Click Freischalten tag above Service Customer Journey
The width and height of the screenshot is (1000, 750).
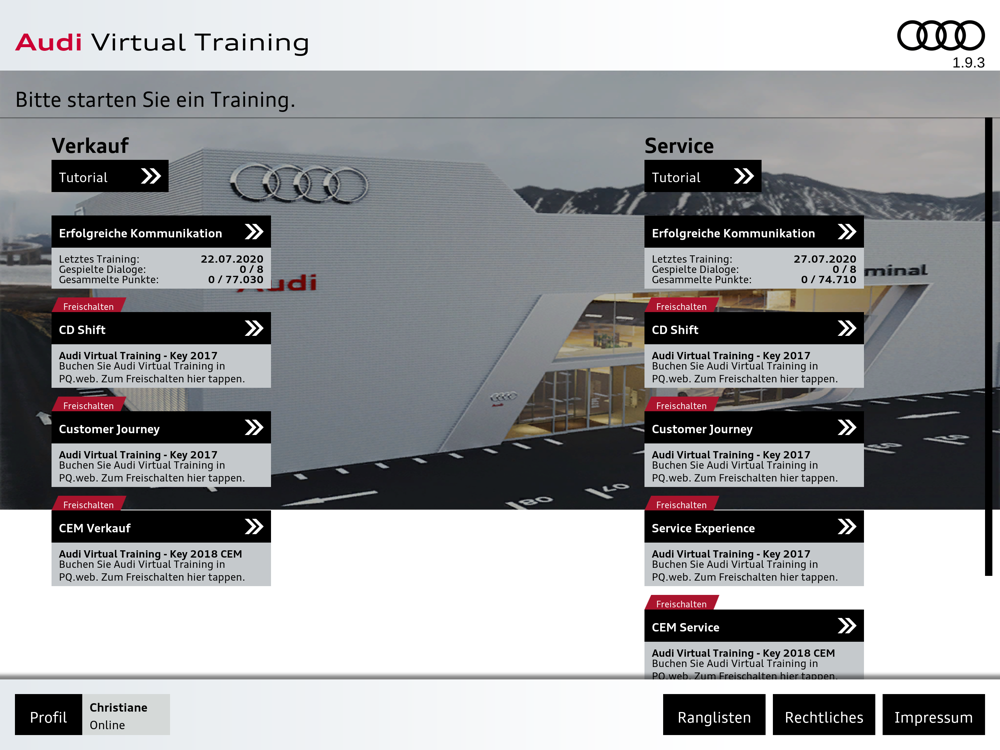pos(682,404)
